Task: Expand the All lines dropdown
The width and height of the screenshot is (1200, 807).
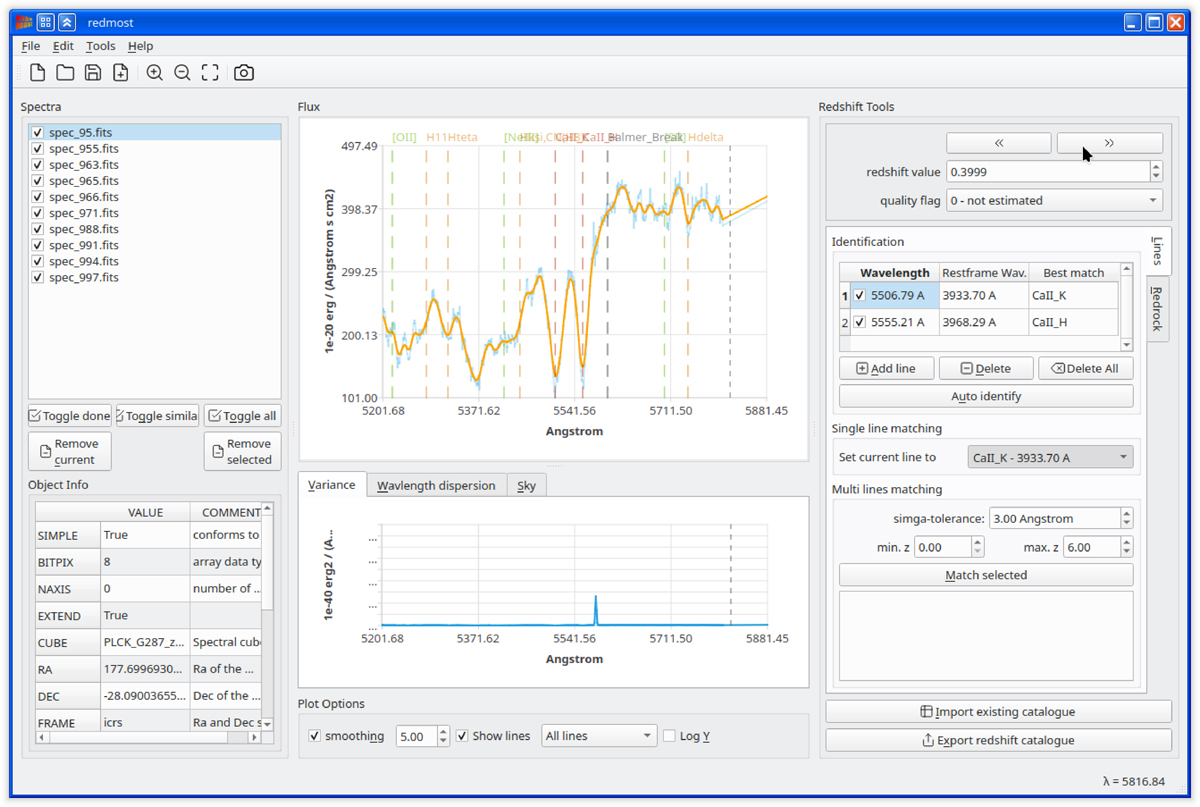Action: click(x=598, y=736)
